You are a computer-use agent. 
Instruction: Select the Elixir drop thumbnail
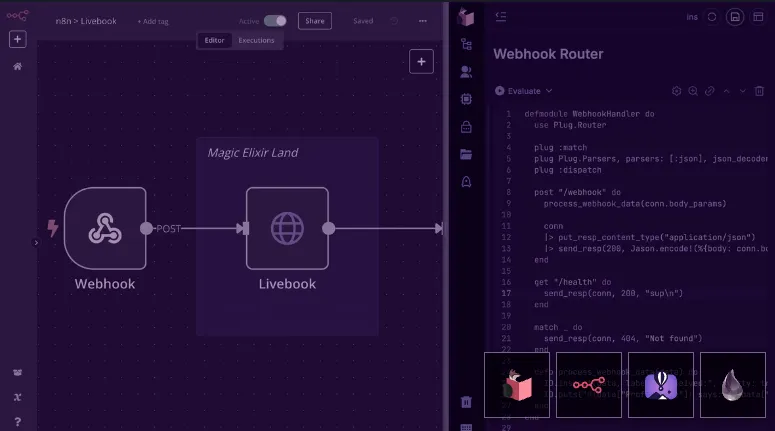[733, 385]
